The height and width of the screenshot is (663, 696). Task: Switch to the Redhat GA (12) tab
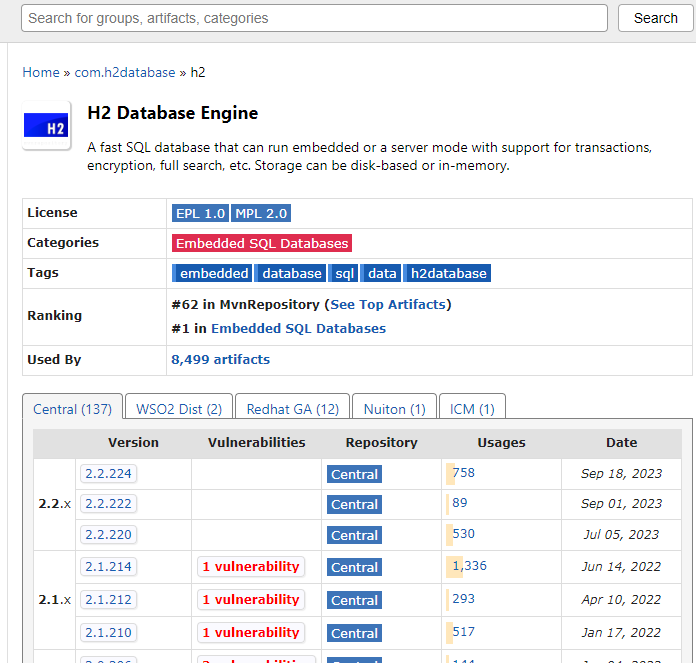click(293, 408)
